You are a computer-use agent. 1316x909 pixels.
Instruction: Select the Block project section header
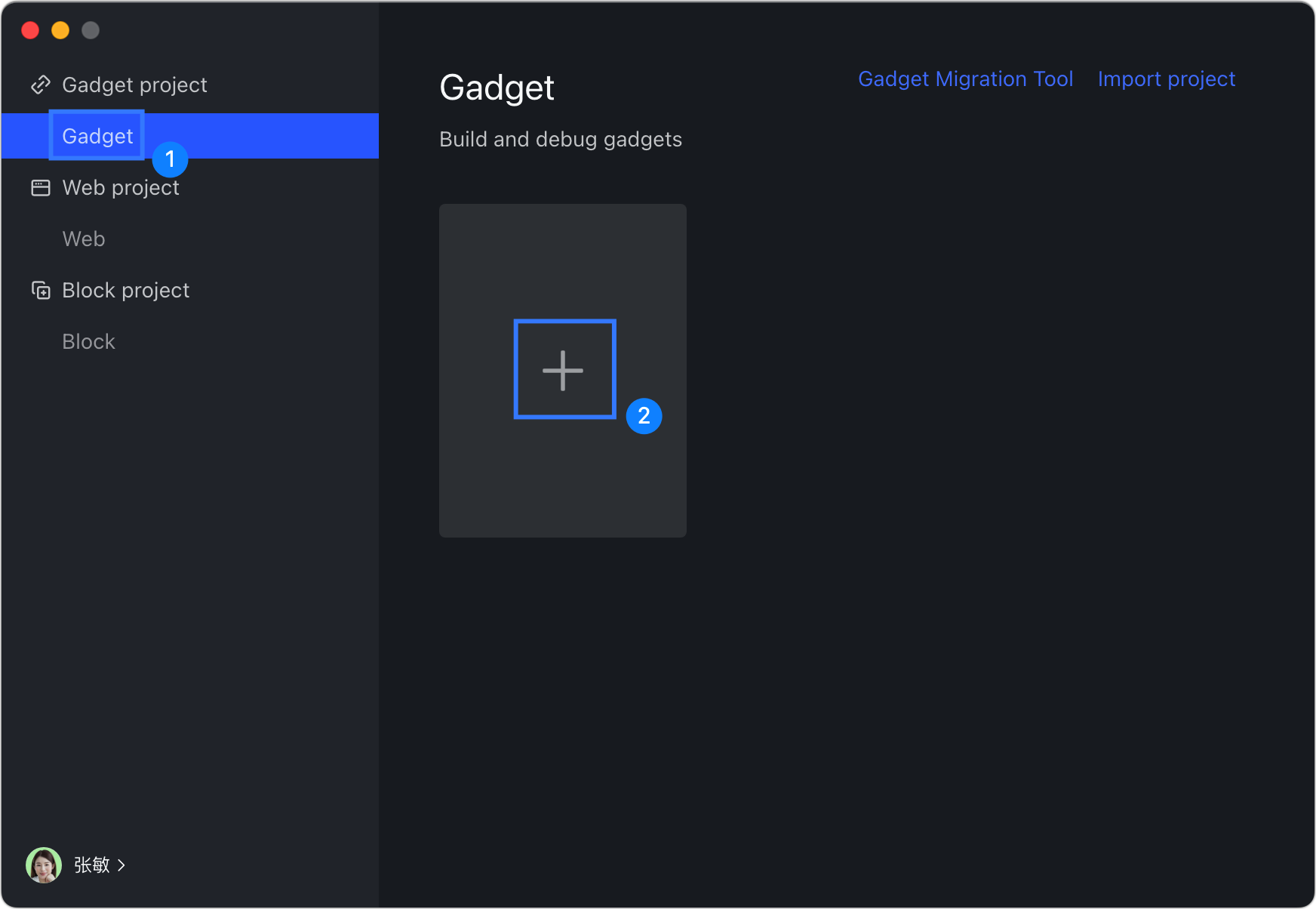coord(125,290)
